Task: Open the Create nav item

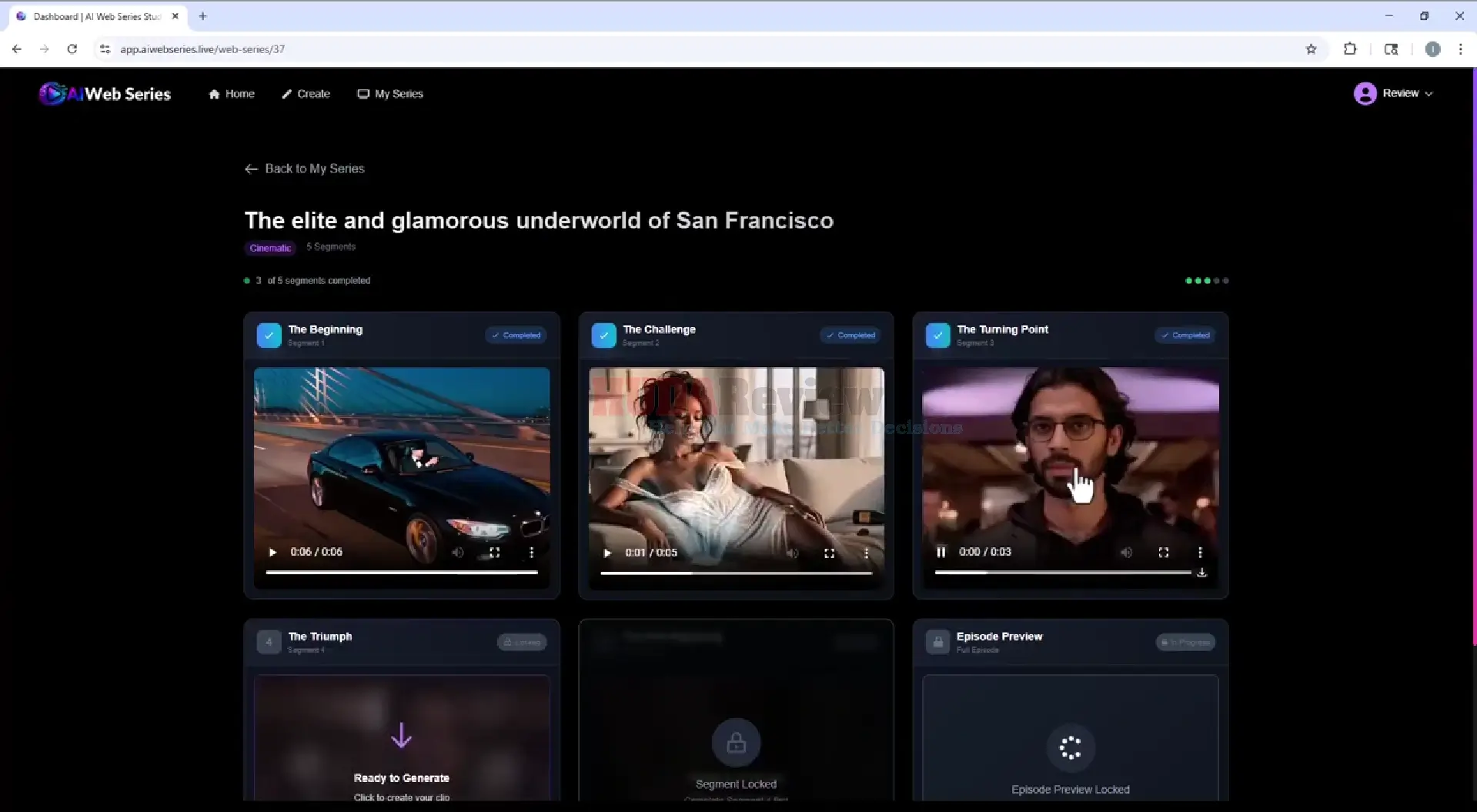Action: pyautogui.click(x=306, y=94)
